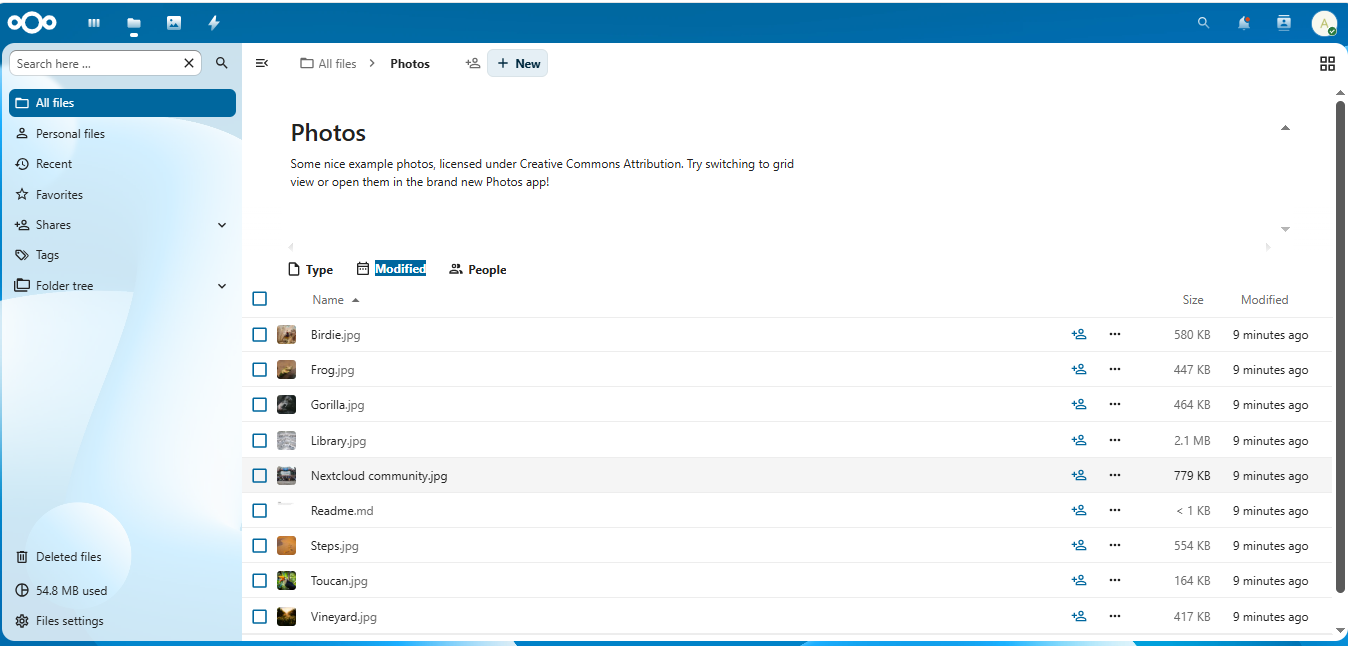Open the Dashboard icon in top bar
The height and width of the screenshot is (646, 1348).
pos(94,23)
